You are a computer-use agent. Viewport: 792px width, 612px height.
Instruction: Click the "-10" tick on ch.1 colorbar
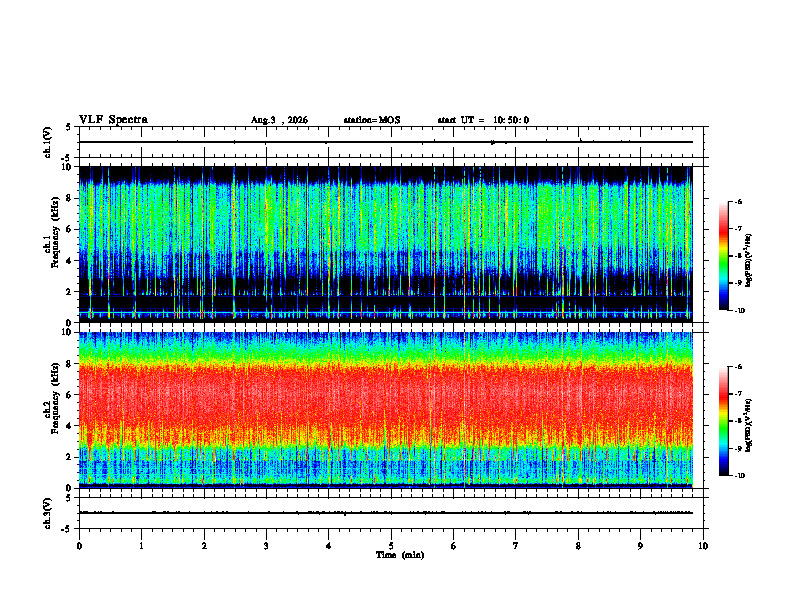739,311
